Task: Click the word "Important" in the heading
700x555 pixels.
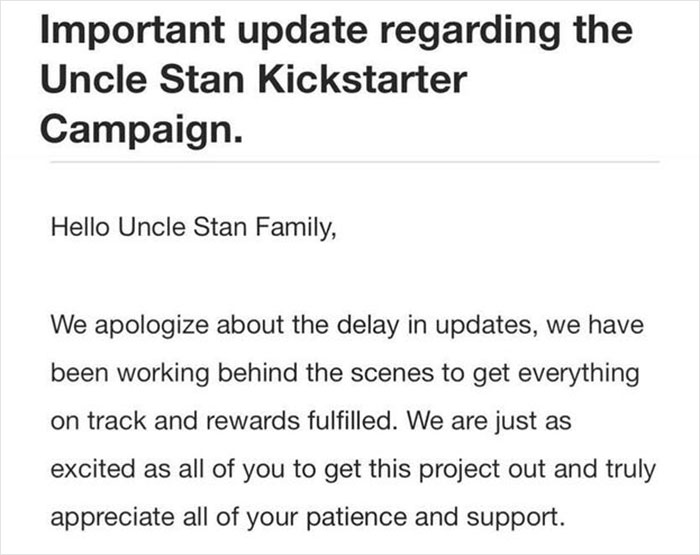Action: (x=132, y=32)
